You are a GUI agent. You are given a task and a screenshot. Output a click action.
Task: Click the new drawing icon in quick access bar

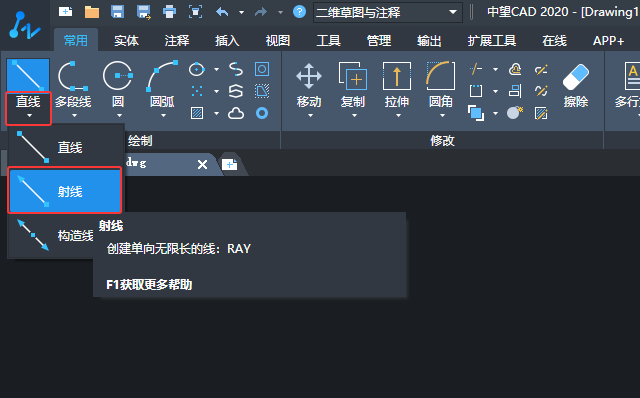pyautogui.click(x=65, y=12)
